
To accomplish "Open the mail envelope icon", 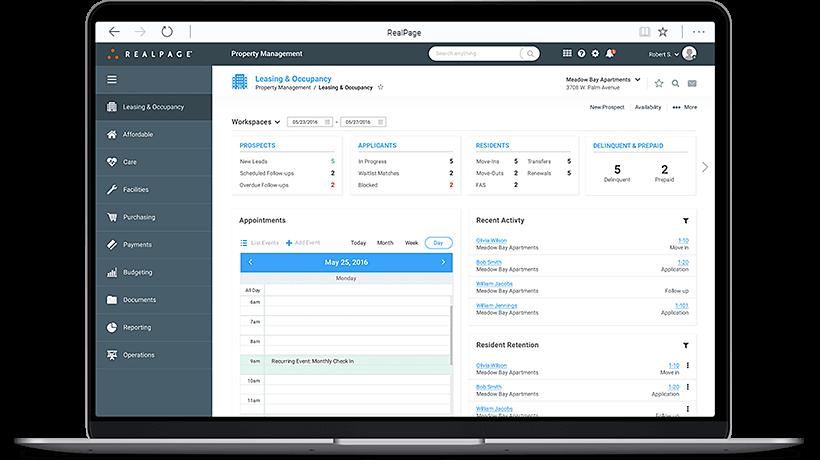I will click(x=692, y=83).
